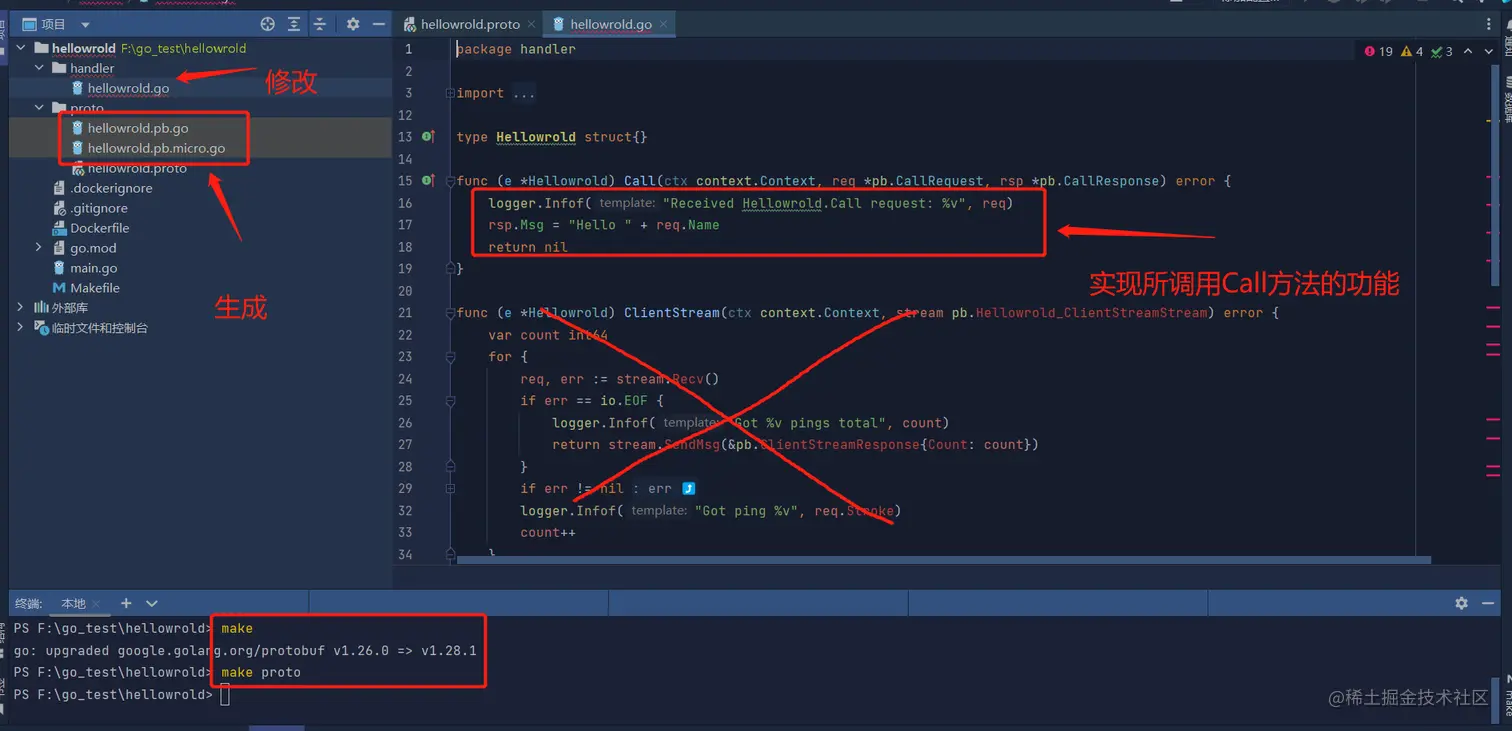The width and height of the screenshot is (1512, 731).
Task: Go to previous highlighted problem arrow
Action: (x=1466, y=51)
